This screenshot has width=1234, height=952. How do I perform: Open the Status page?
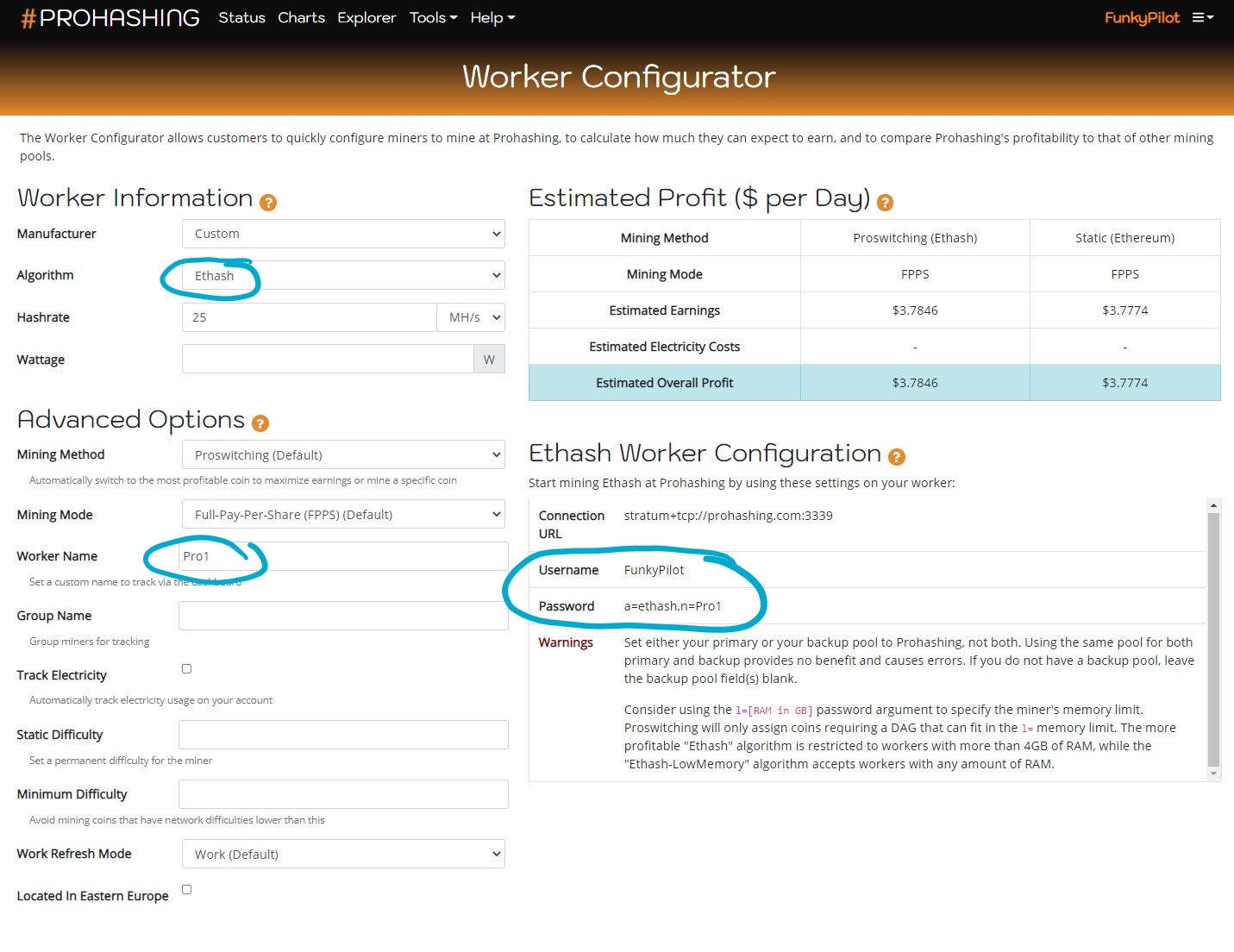(x=241, y=17)
